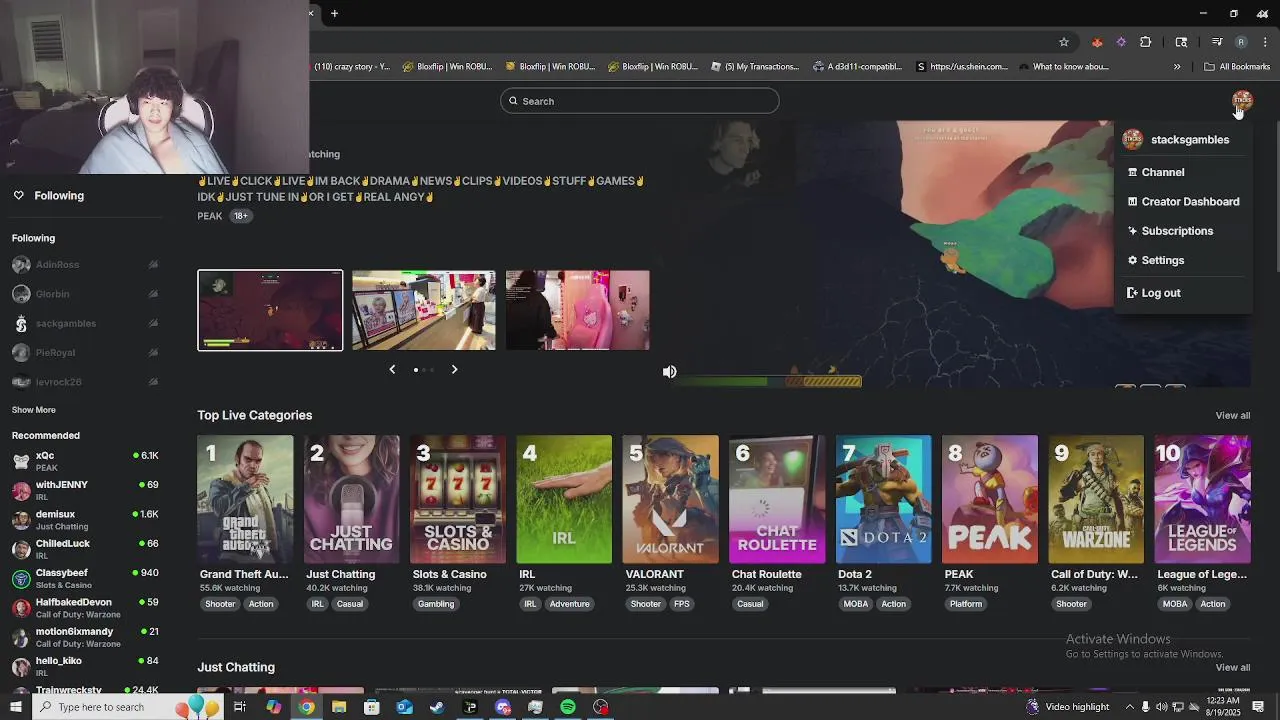The image size is (1280, 720).
Task: Click xQc's avatar in Recommended
Action: pyautogui.click(x=21, y=461)
